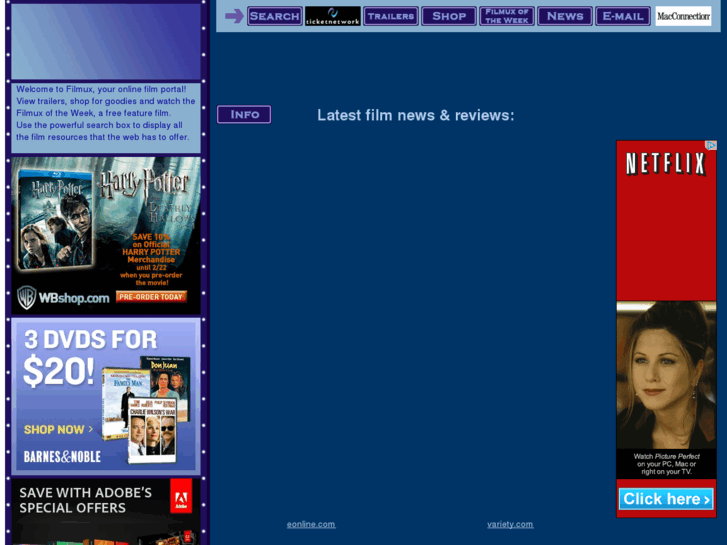The image size is (727, 545).
Task: Click the Pre-Order Today button
Action: click(151, 297)
